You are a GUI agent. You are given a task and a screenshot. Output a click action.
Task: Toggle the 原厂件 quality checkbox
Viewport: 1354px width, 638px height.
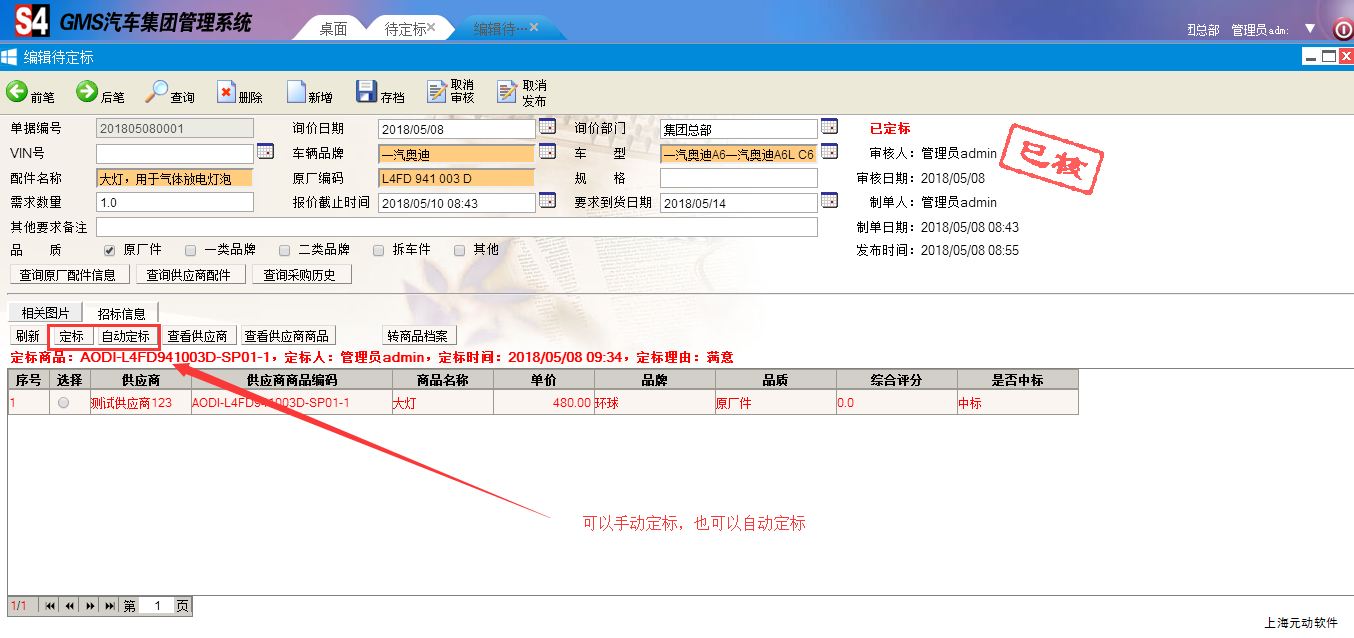[110, 250]
